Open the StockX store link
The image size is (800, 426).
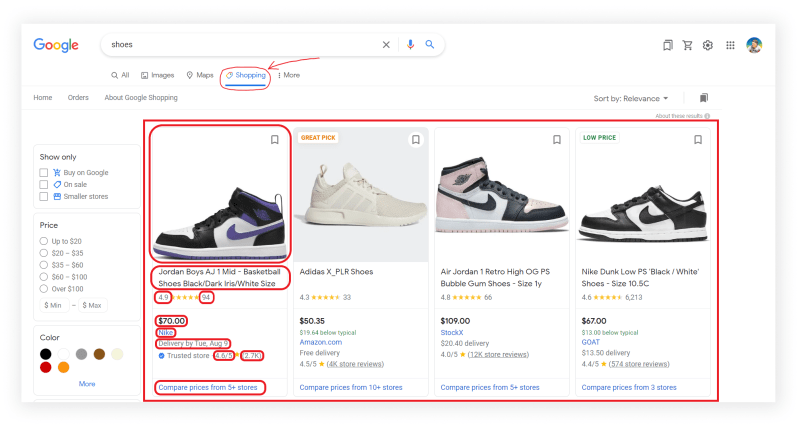pyautogui.click(x=452, y=333)
